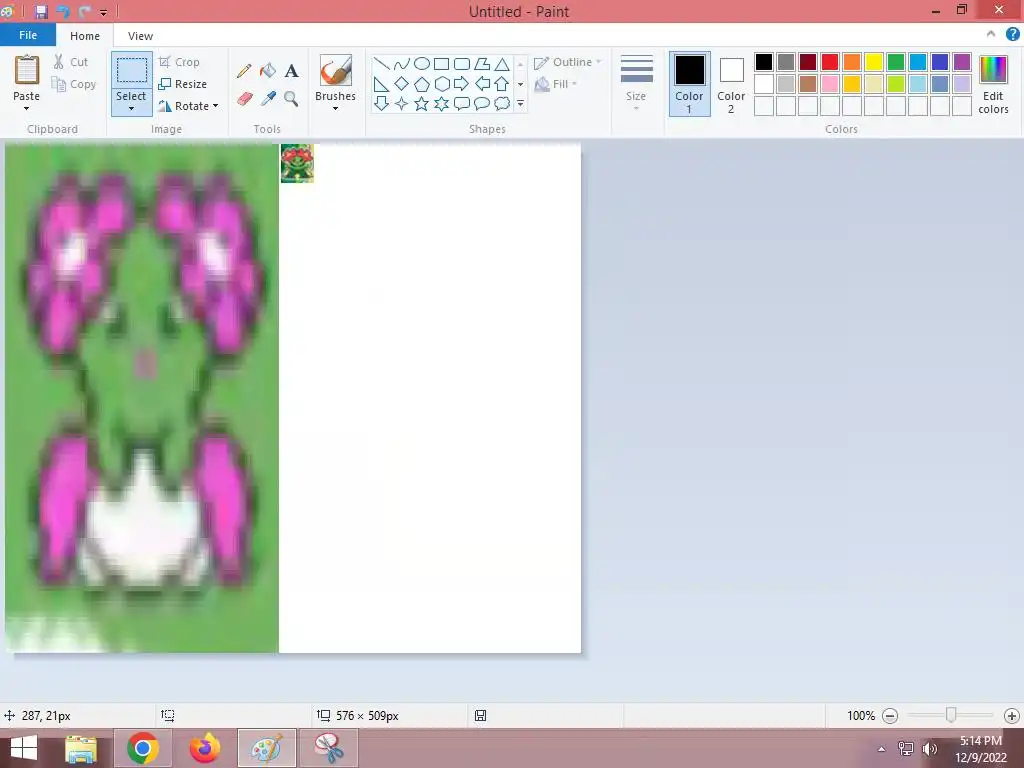This screenshot has height=768, width=1024.
Task: Choose the Hexagon shape
Action: point(441,84)
